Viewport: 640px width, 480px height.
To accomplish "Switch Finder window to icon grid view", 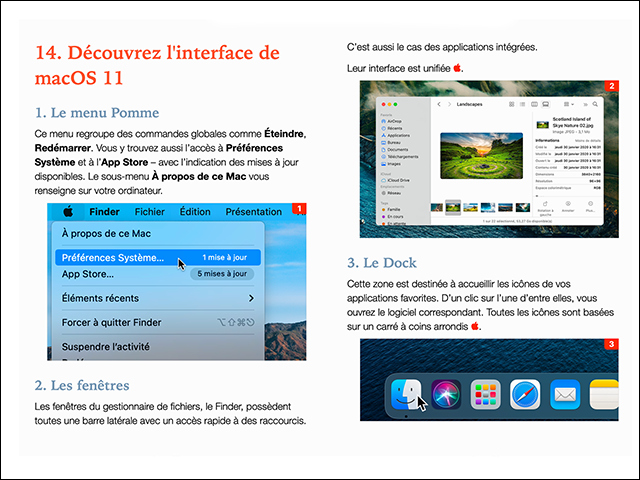I will tap(510, 103).
